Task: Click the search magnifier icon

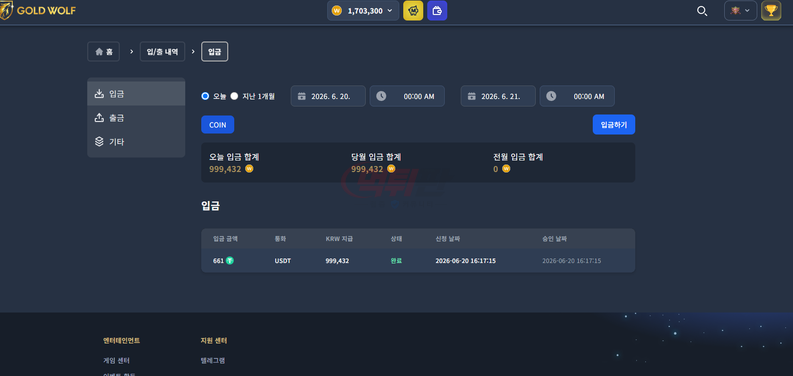Action: coord(702,11)
